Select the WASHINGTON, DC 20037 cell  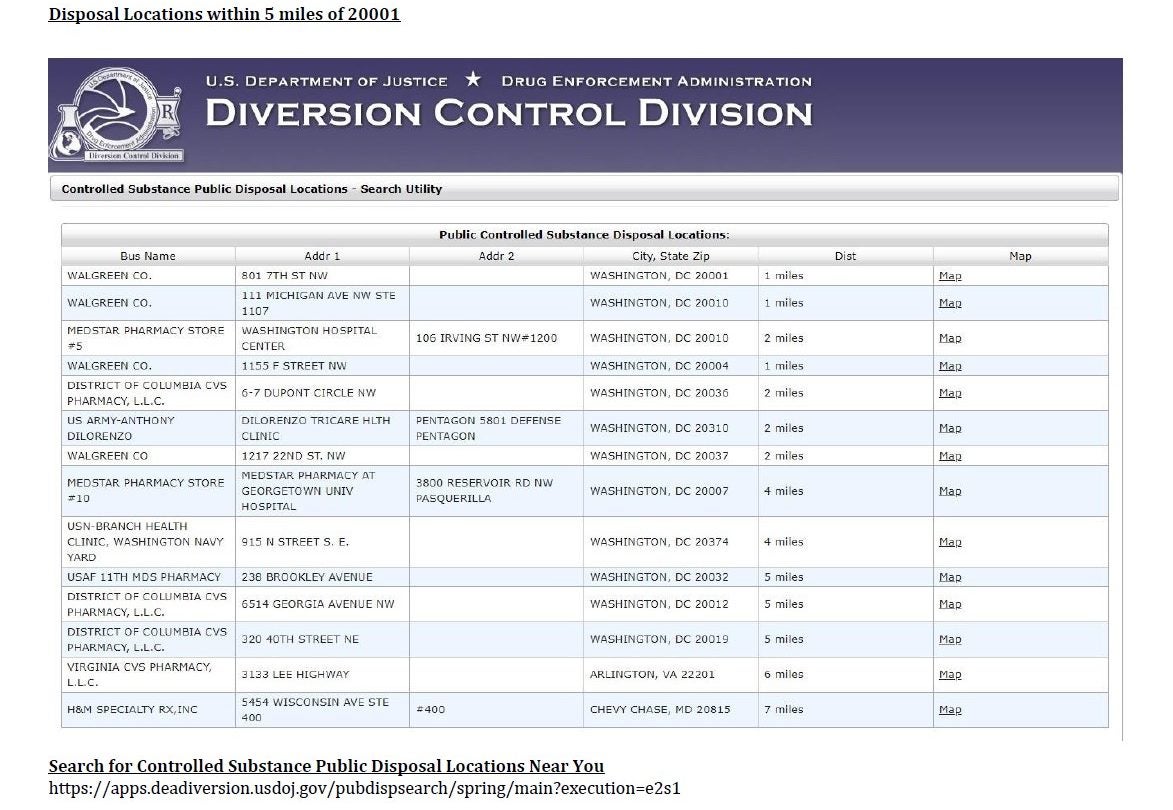click(671, 455)
